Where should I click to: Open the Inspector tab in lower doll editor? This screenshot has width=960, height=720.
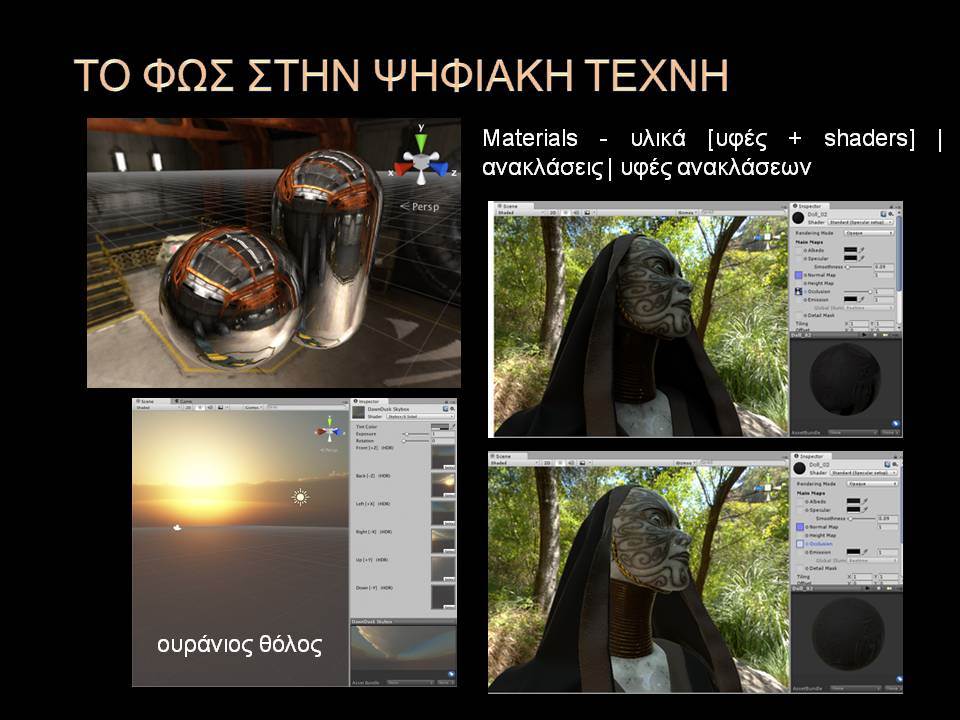[809, 457]
